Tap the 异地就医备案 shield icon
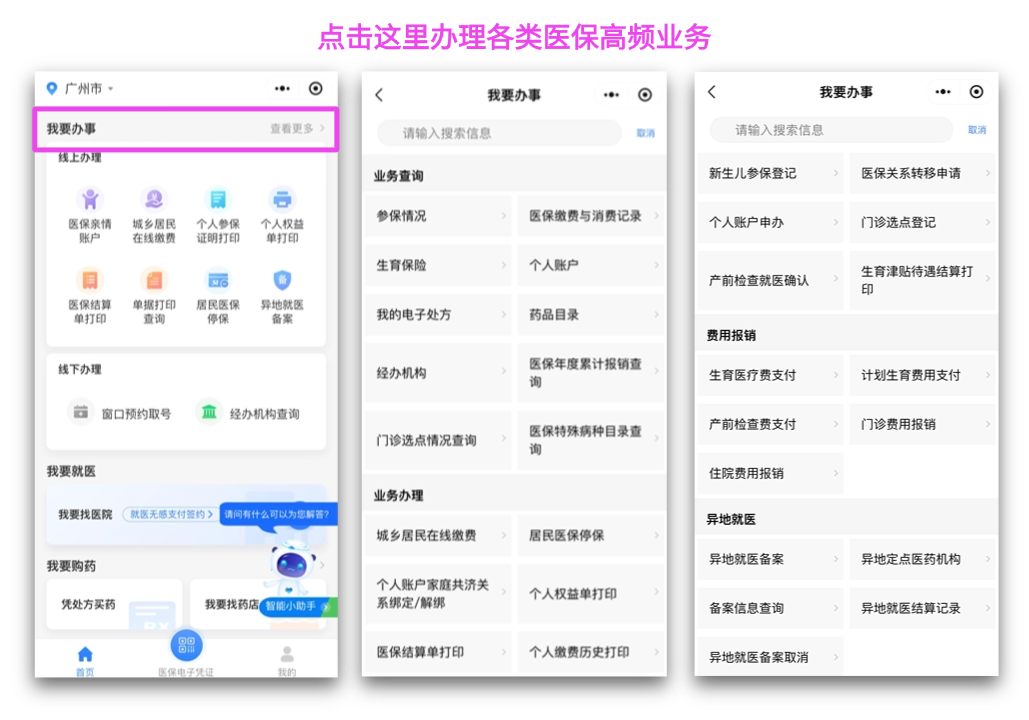Image resolution: width=1029 pixels, height=720 pixels. [282, 281]
